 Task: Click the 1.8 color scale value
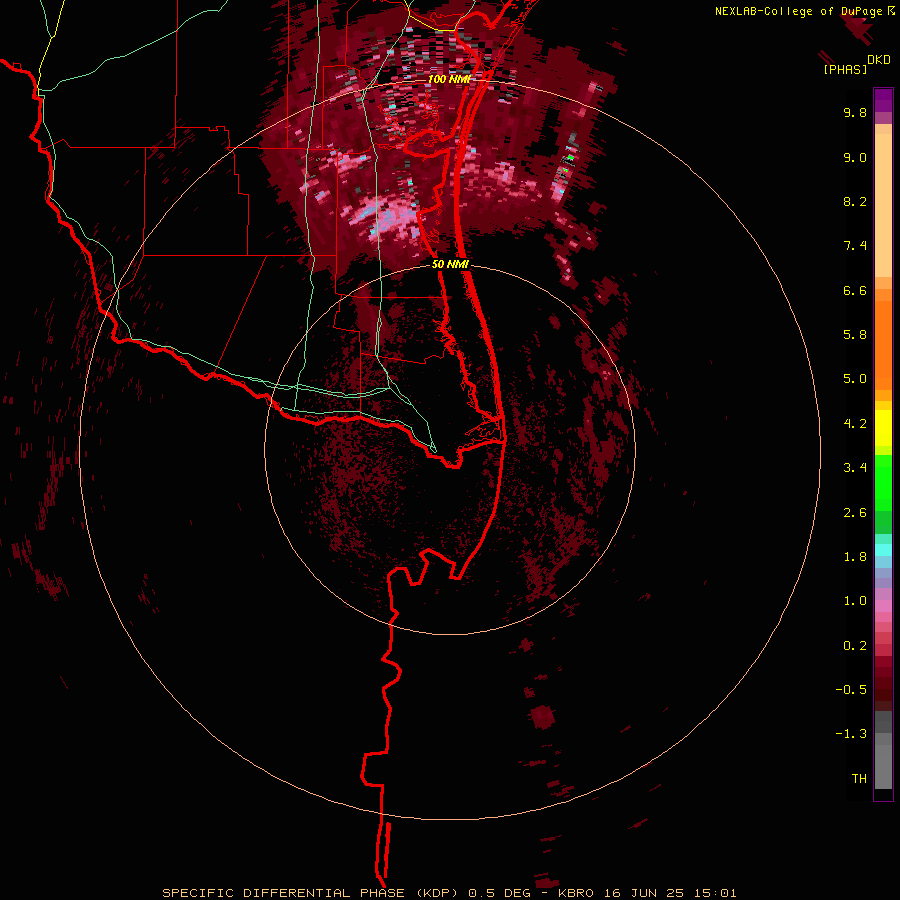tap(855, 557)
